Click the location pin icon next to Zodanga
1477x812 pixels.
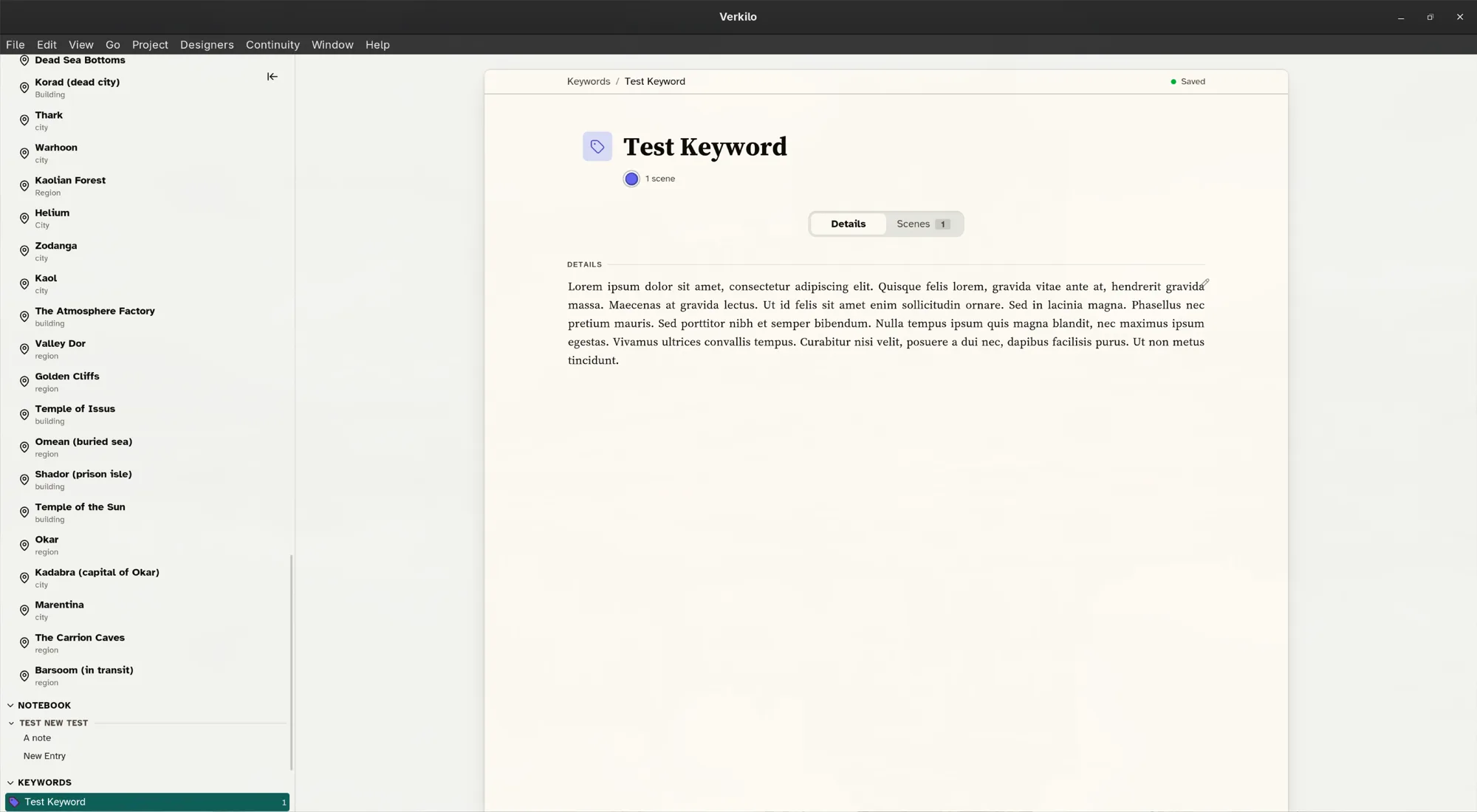click(x=24, y=251)
